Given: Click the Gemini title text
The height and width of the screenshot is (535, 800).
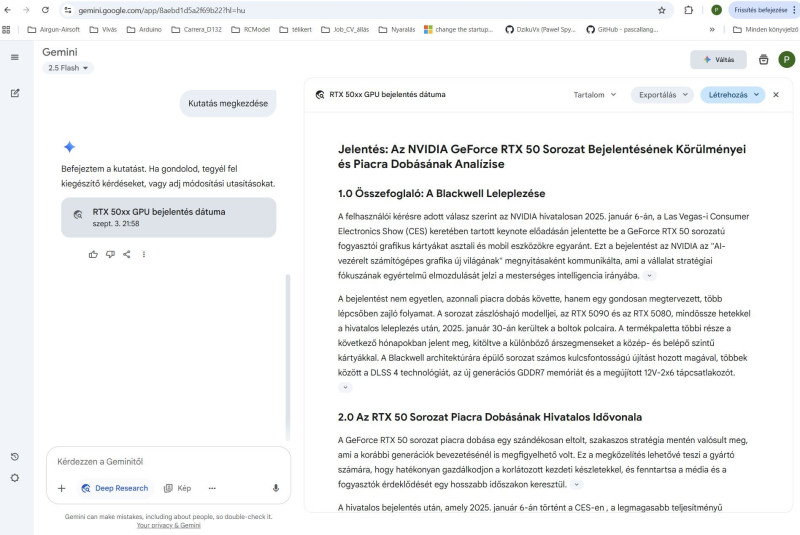Looking at the screenshot, I should [x=60, y=52].
